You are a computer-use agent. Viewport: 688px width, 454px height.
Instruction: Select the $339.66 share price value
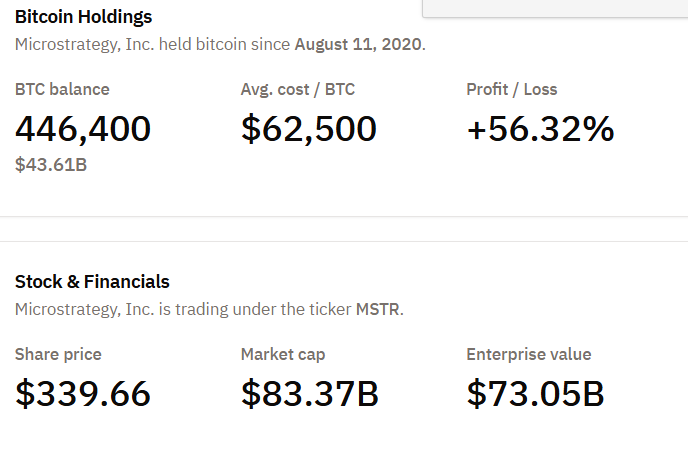83,394
